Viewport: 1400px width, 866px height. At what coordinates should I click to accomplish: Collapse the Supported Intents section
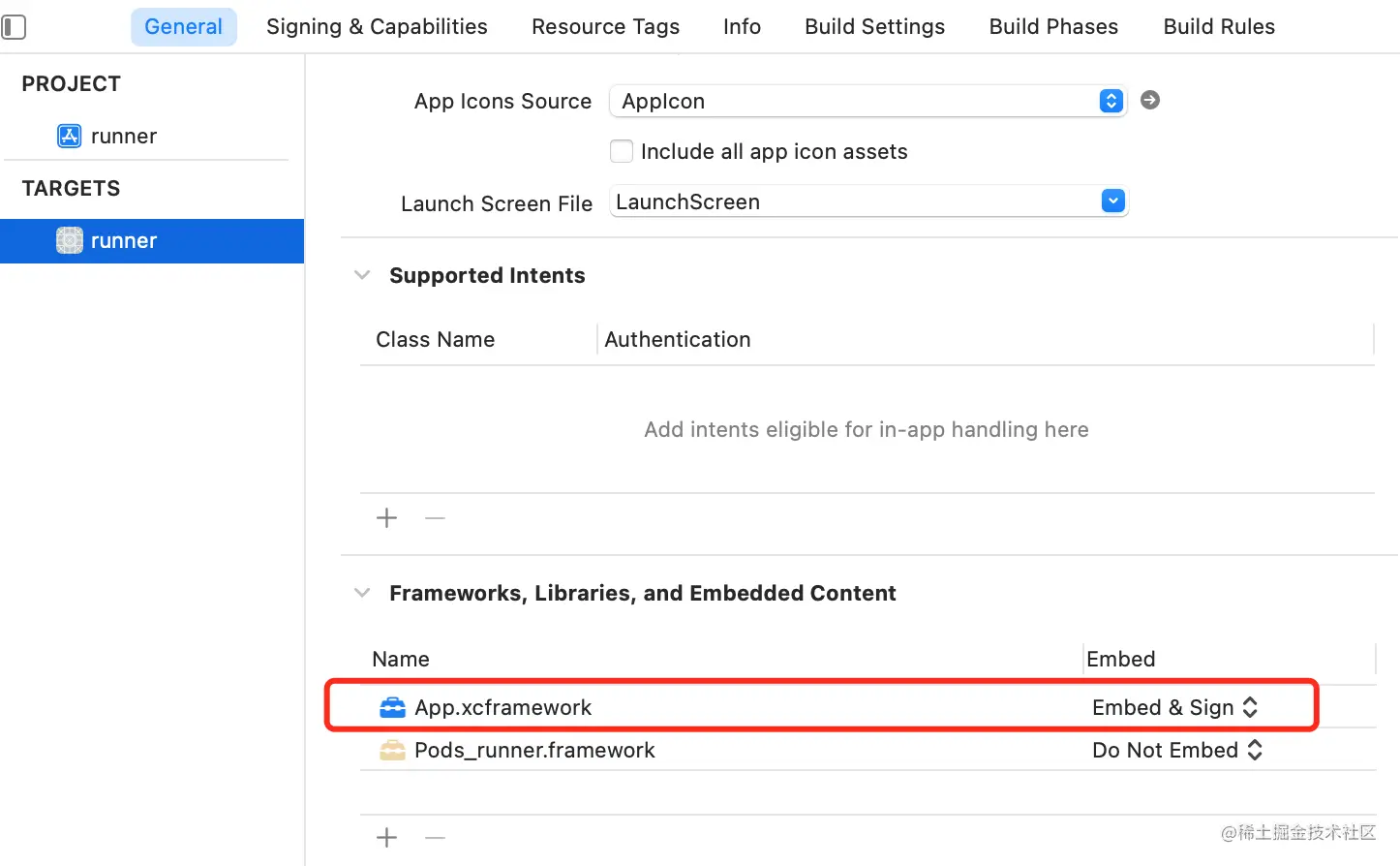pos(362,276)
